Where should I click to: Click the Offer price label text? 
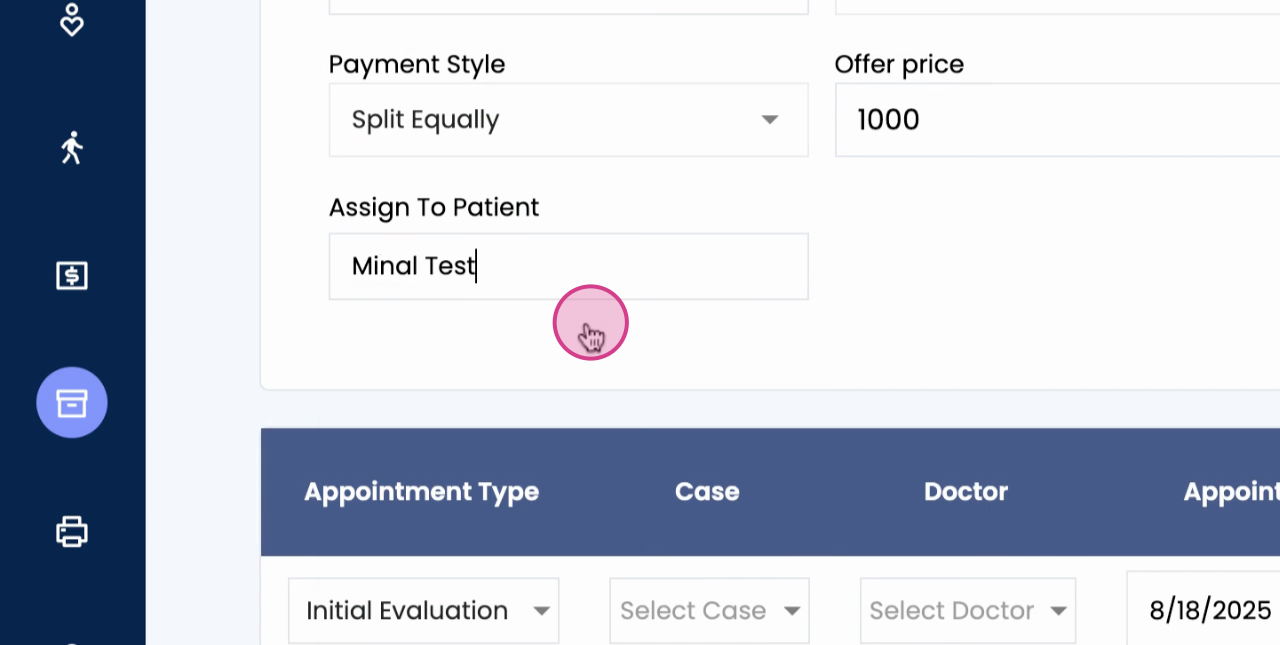coord(899,64)
